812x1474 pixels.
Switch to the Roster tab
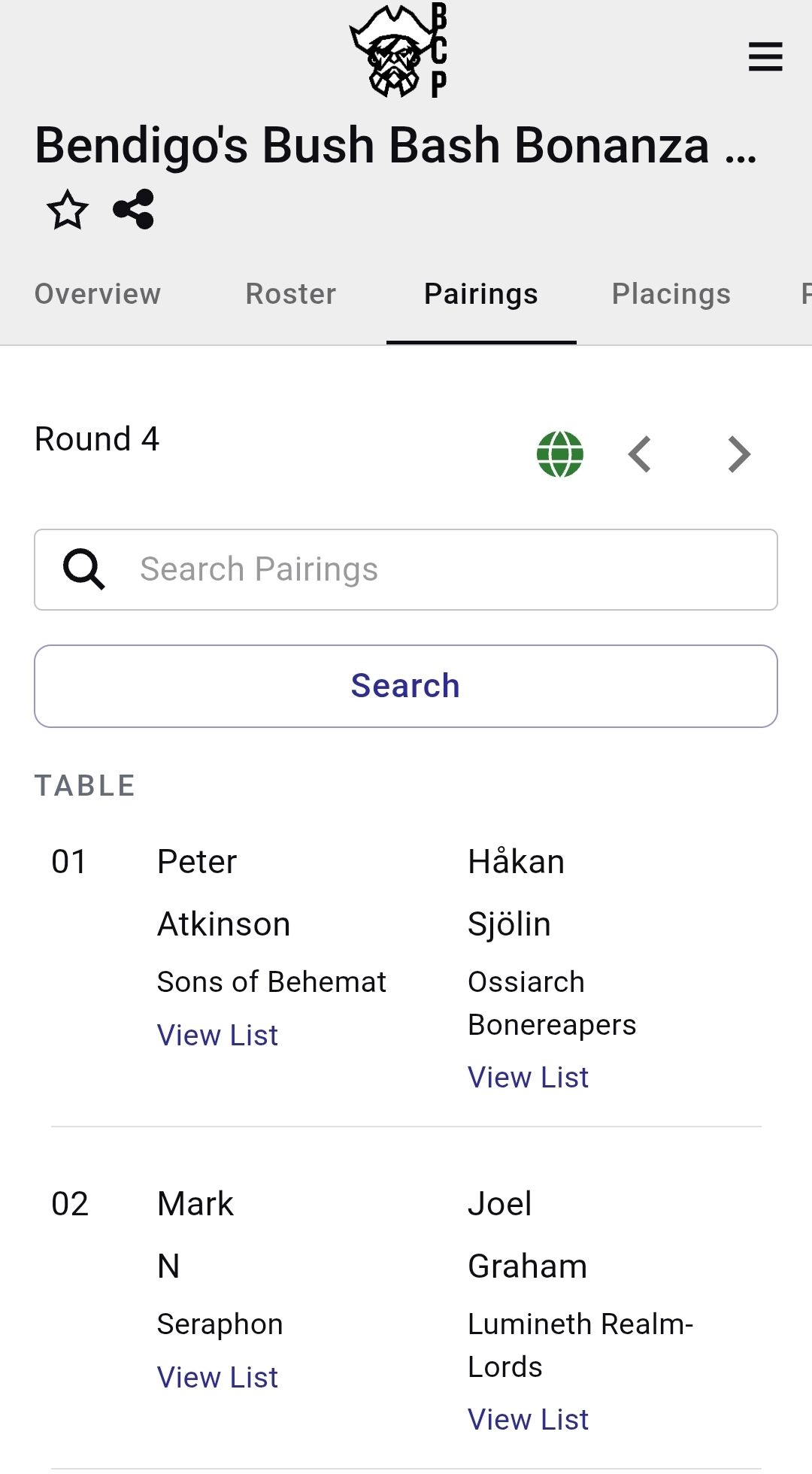[291, 294]
